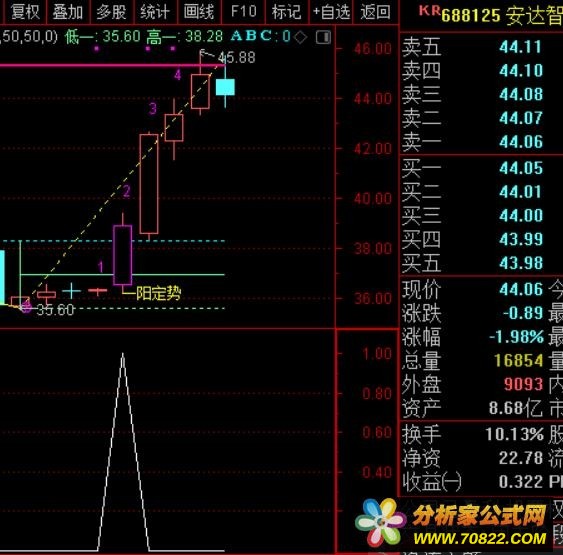563x555 pixels.
Task: Click the 标记 mark button
Action: [x=287, y=12]
